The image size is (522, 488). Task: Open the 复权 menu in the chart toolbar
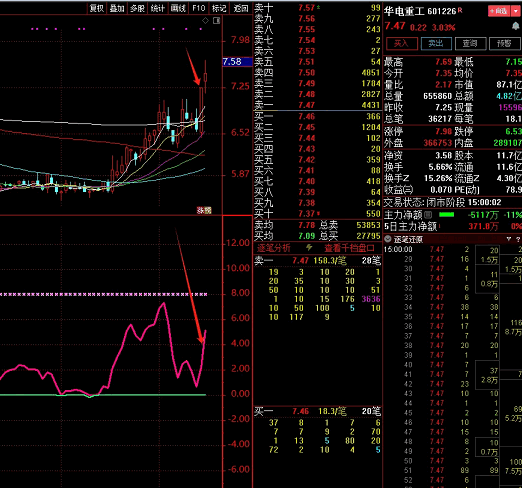coord(97,8)
